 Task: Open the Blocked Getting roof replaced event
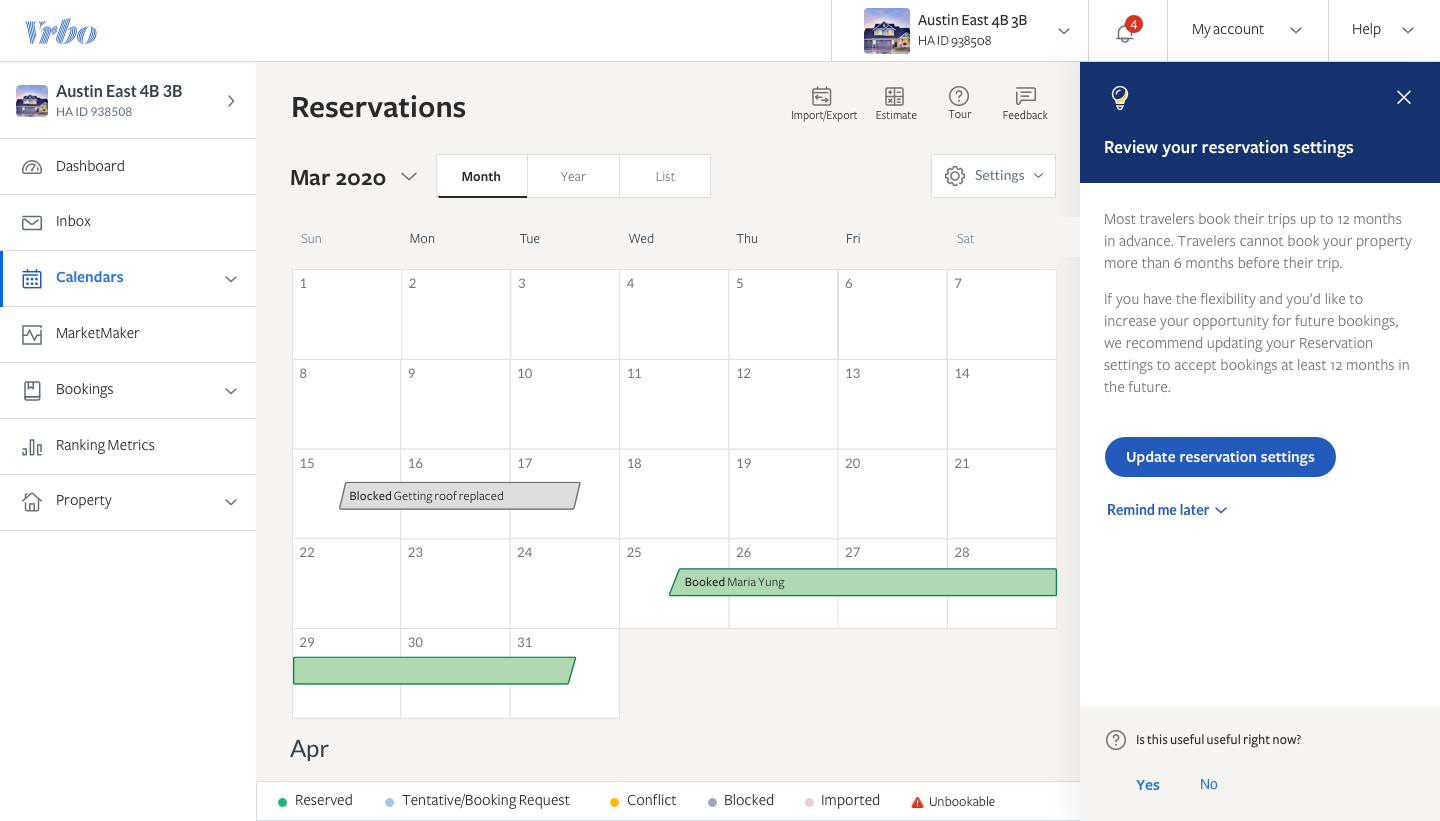click(x=459, y=496)
